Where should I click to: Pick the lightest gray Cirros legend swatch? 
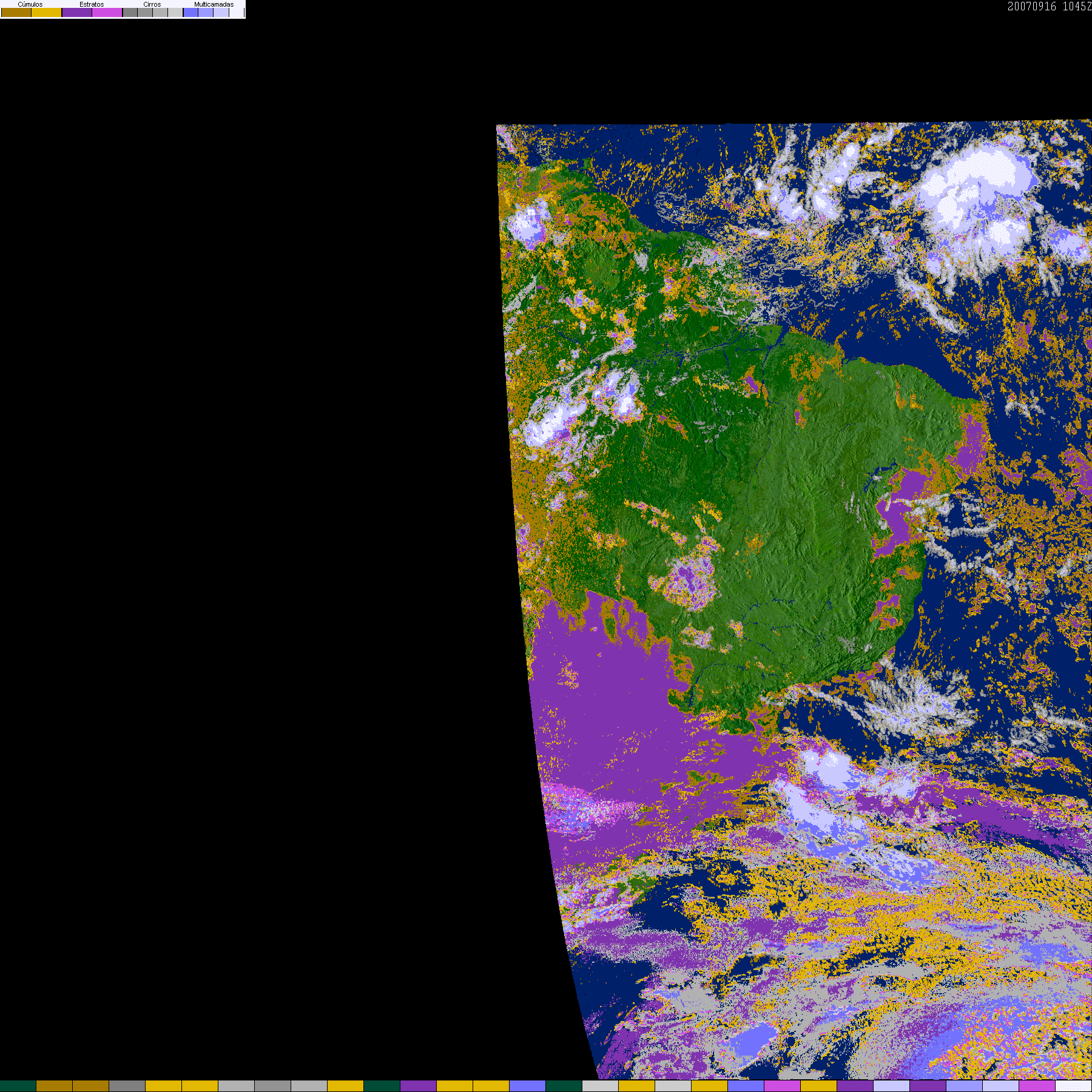tap(175, 12)
